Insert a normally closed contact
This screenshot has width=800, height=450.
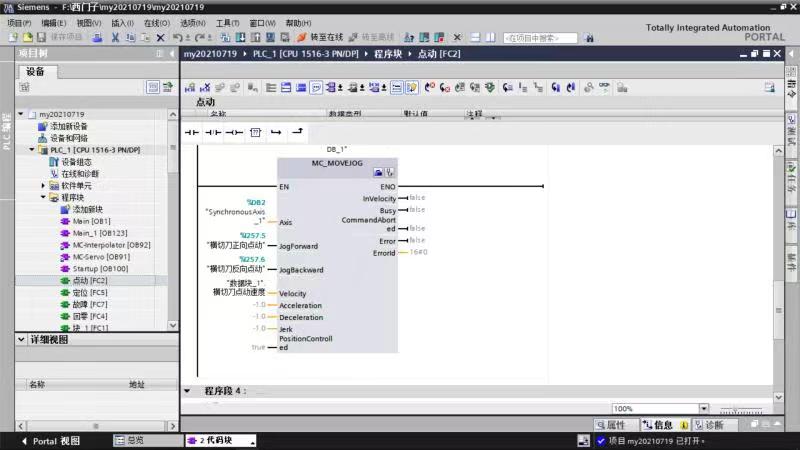click(x=213, y=132)
